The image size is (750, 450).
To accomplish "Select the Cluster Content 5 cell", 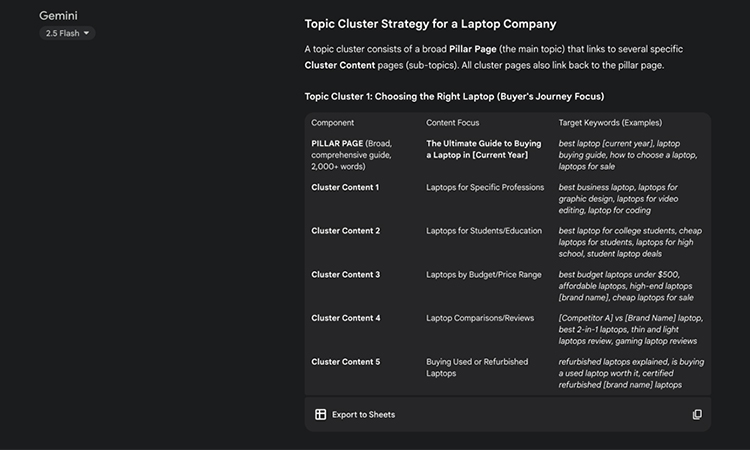I will pyautogui.click(x=346, y=362).
